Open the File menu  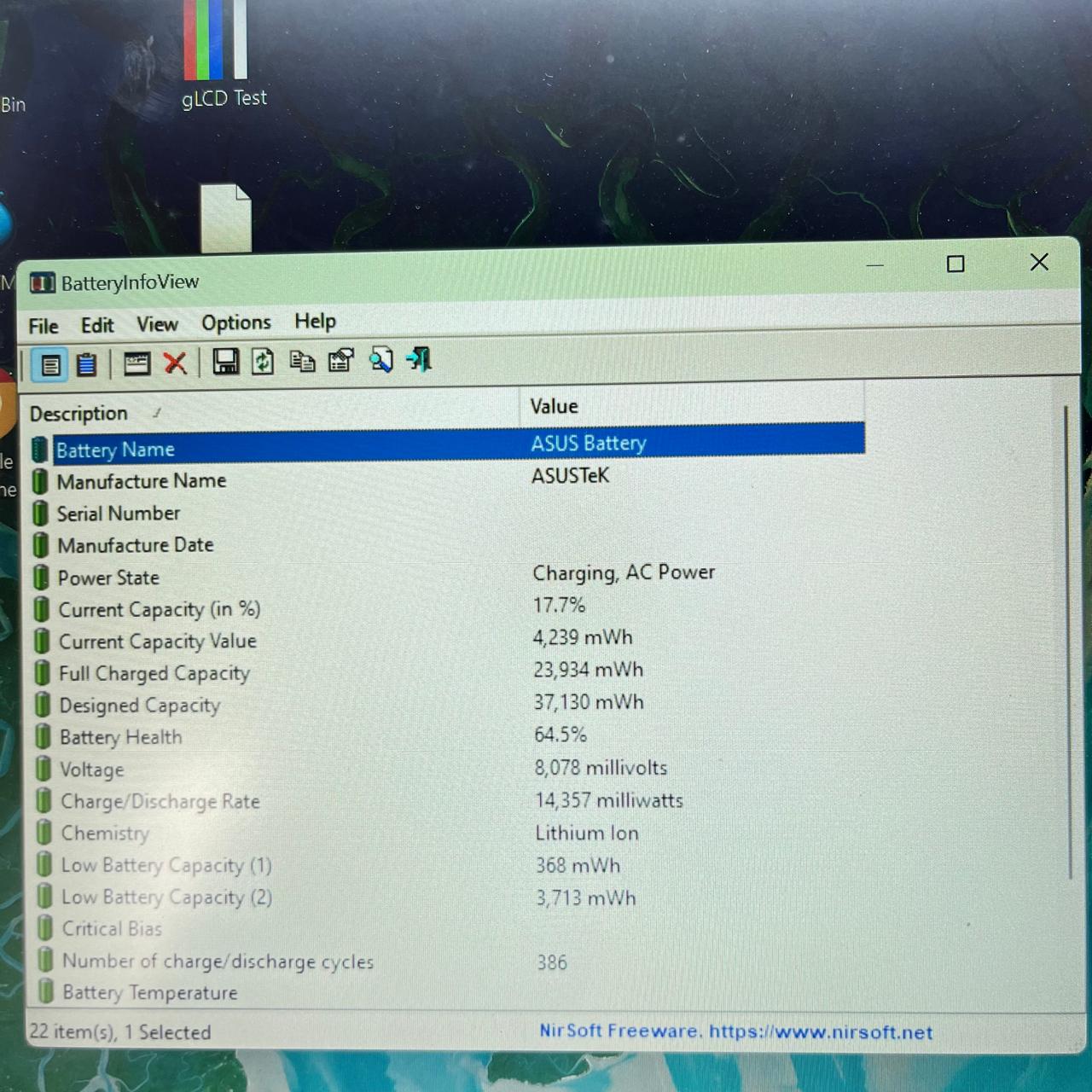44,326
